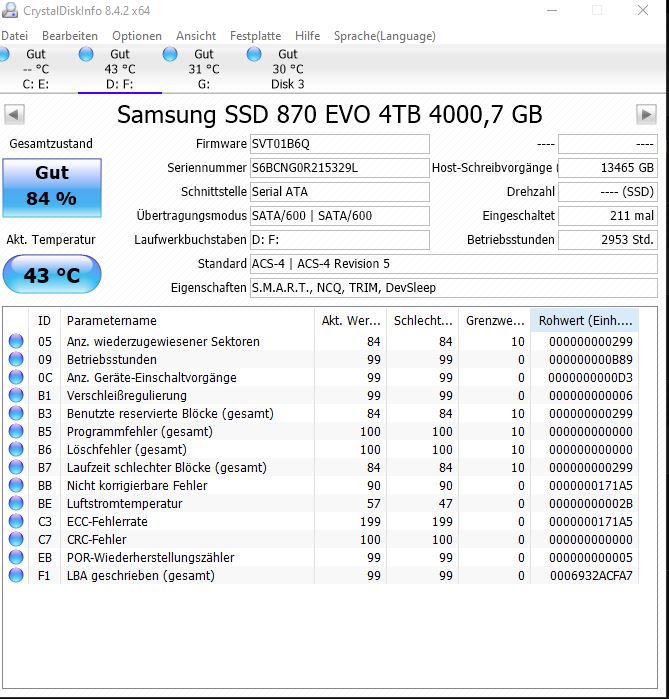
Task: Click the Übertragungsmodus field SATA/600
Action: [x=340, y=216]
